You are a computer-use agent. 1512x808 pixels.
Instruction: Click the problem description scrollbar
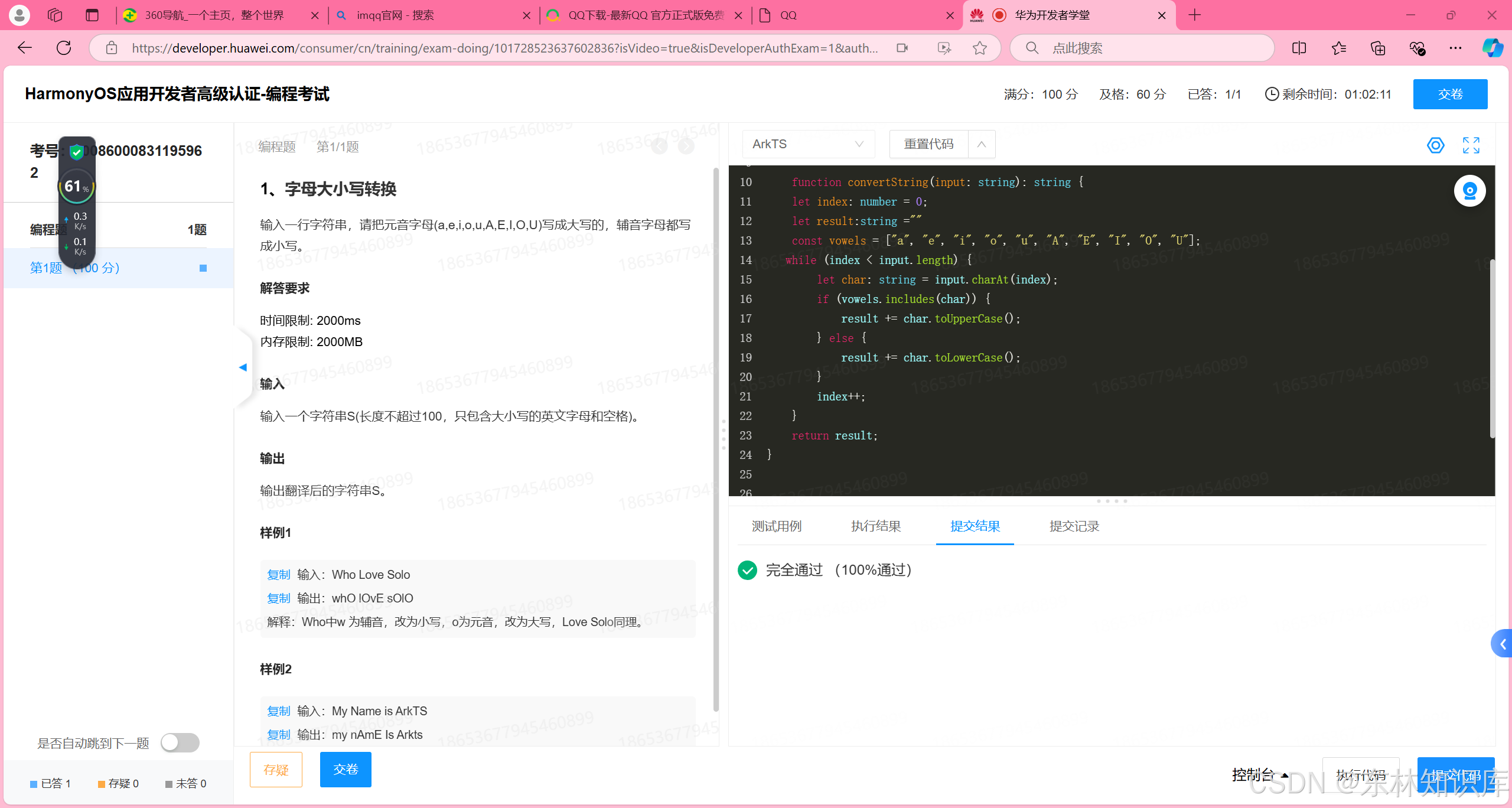716,439
